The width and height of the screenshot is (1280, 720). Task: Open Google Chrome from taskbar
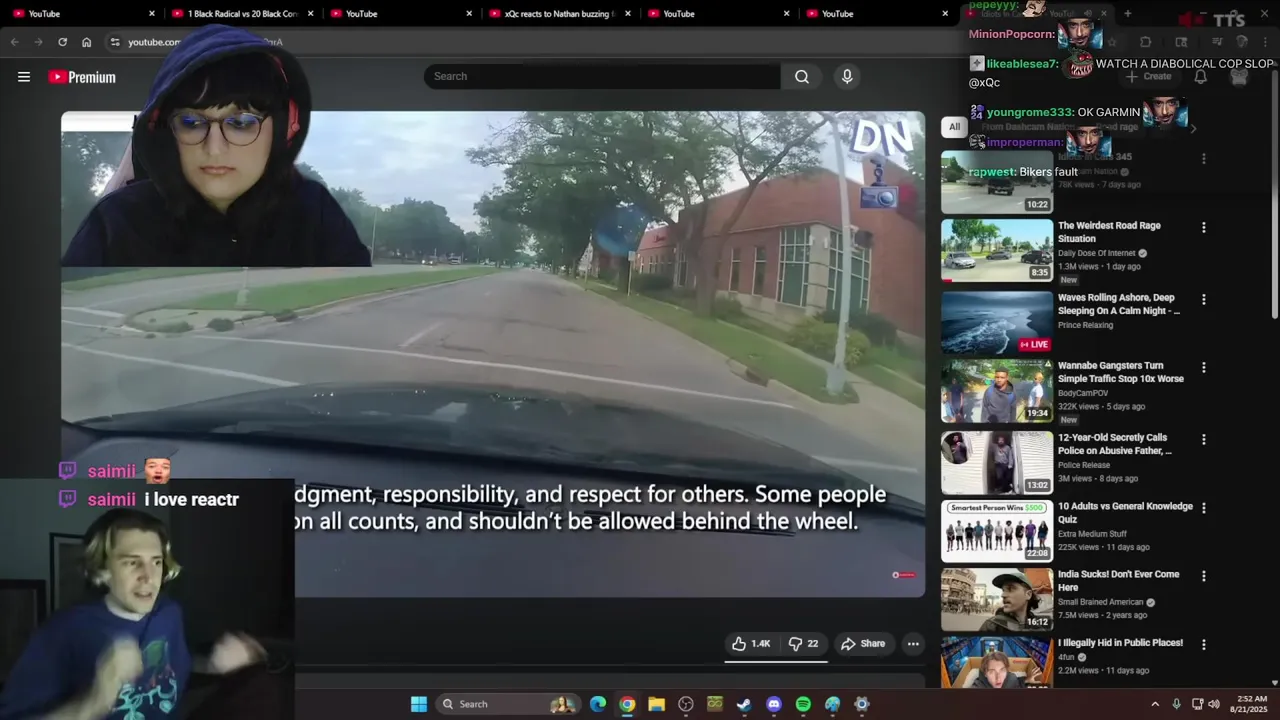pos(627,704)
